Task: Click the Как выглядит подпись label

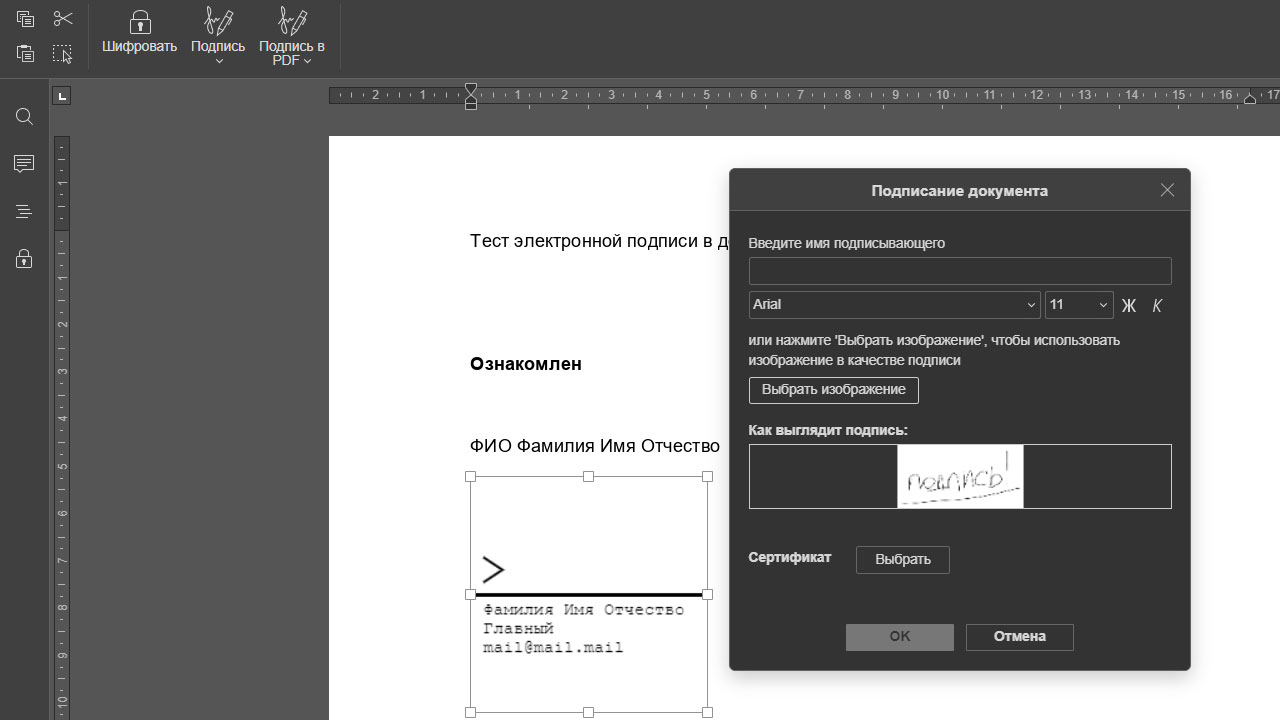Action: pyautogui.click(x=828, y=431)
